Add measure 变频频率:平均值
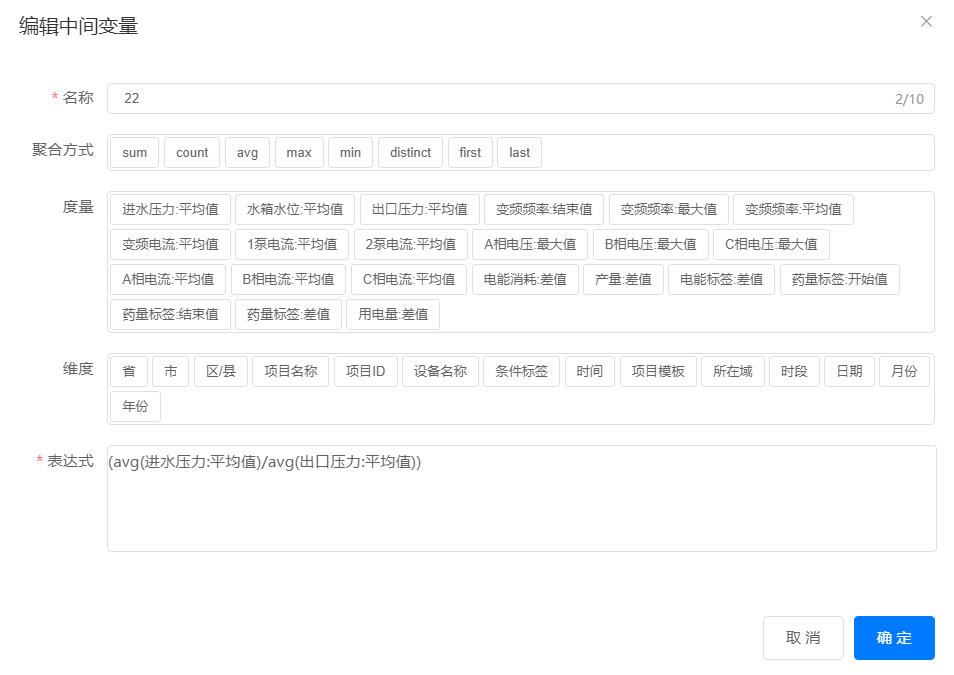Screen dimensions: 954x675 [793, 209]
